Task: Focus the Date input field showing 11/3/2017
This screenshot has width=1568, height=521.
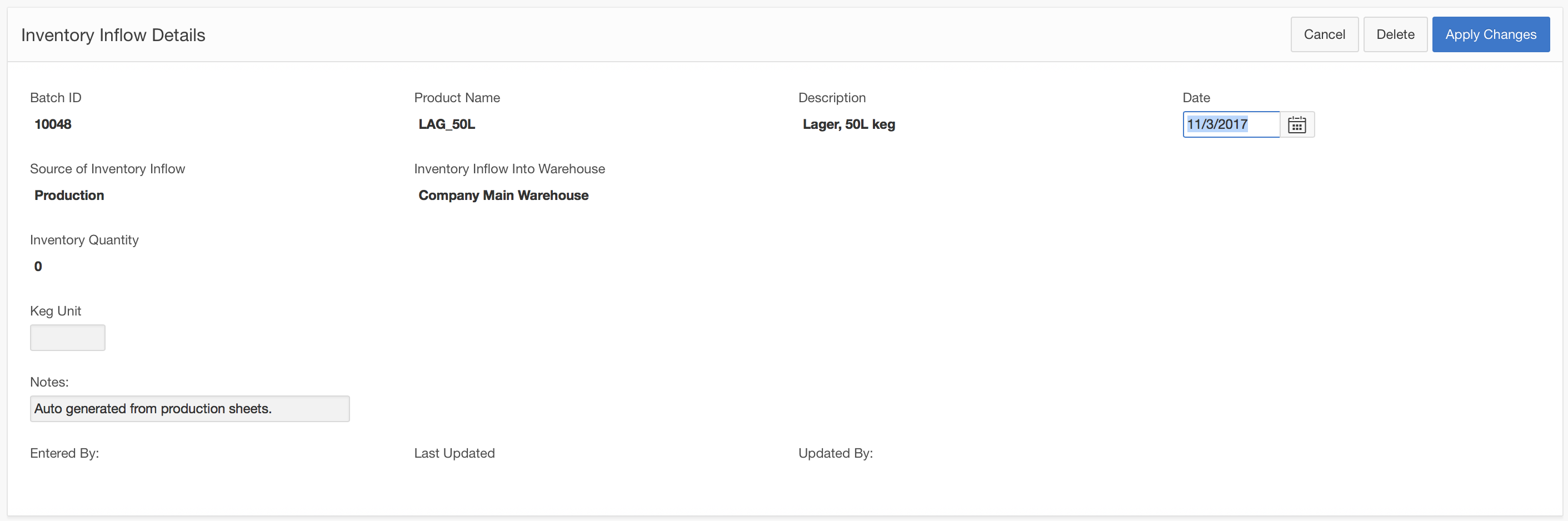Action: click(1230, 125)
